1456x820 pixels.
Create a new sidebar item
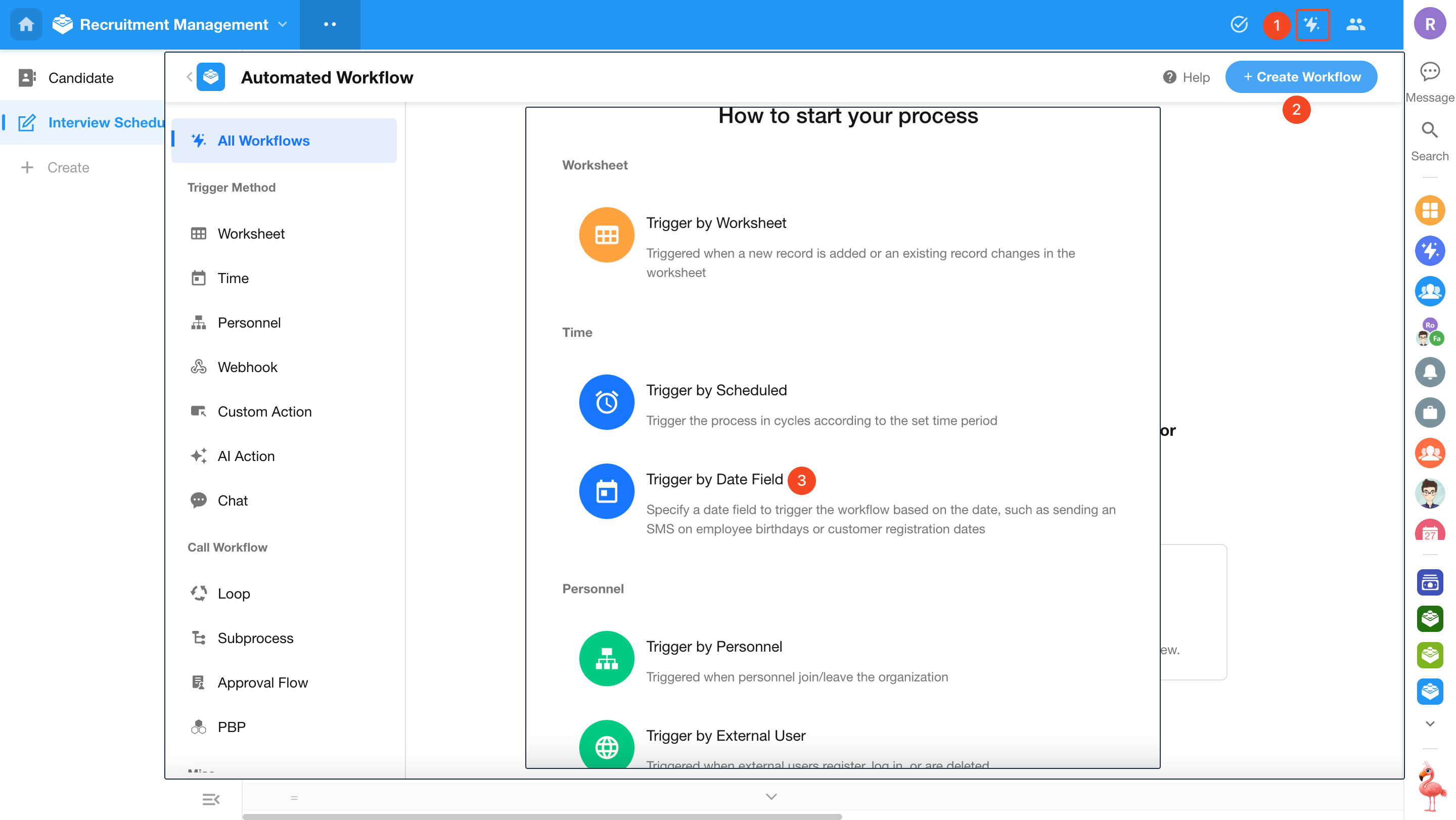(55, 167)
